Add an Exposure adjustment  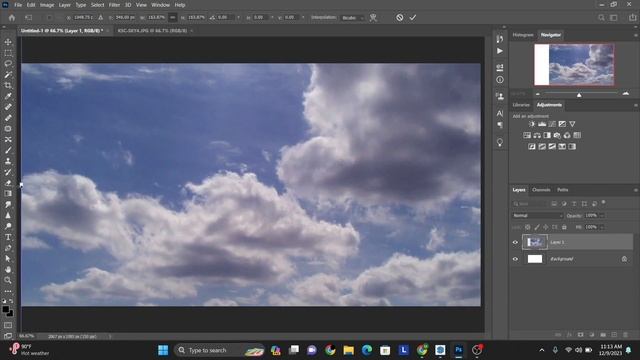click(x=562, y=124)
